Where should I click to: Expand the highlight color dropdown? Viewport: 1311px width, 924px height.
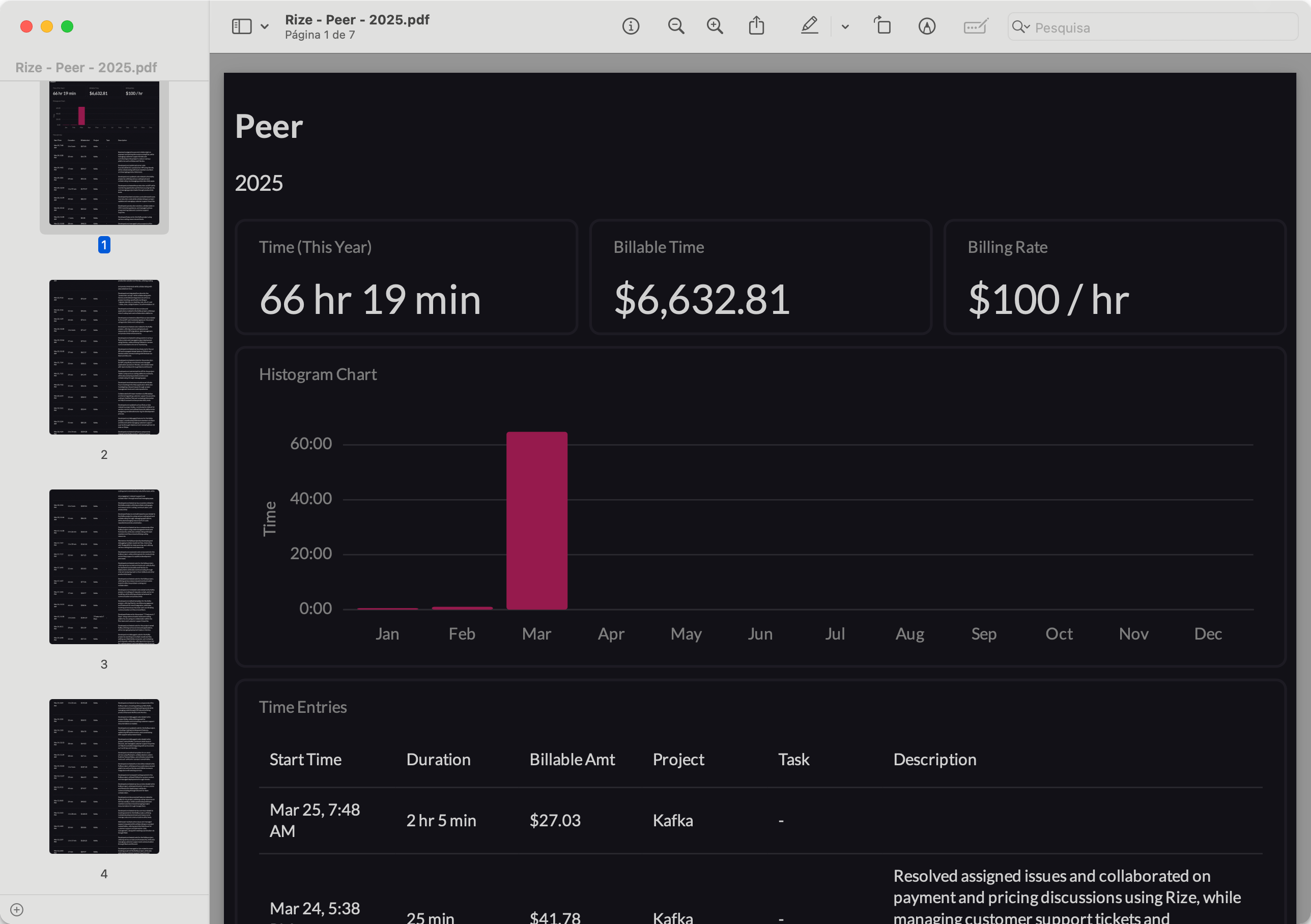tap(844, 26)
